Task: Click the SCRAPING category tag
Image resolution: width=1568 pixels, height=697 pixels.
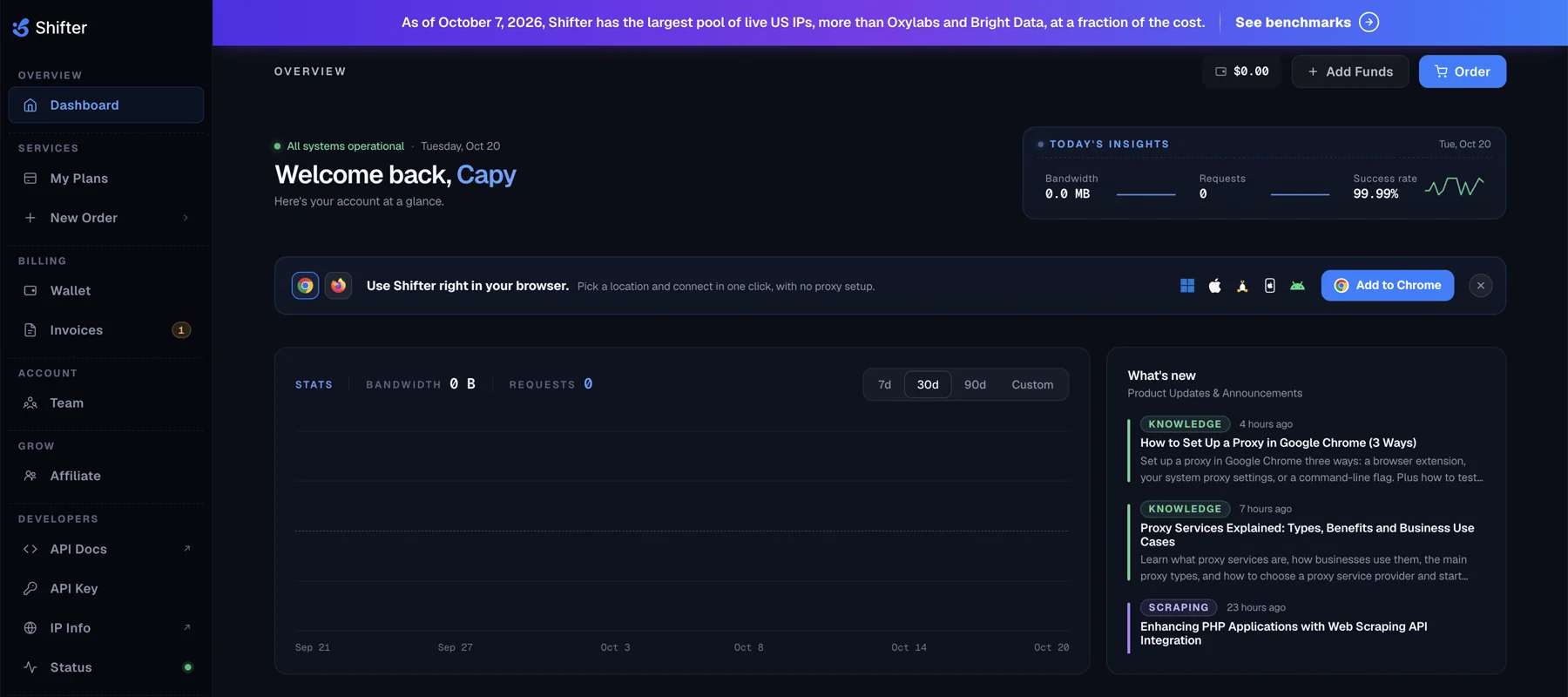Action: pos(1179,607)
